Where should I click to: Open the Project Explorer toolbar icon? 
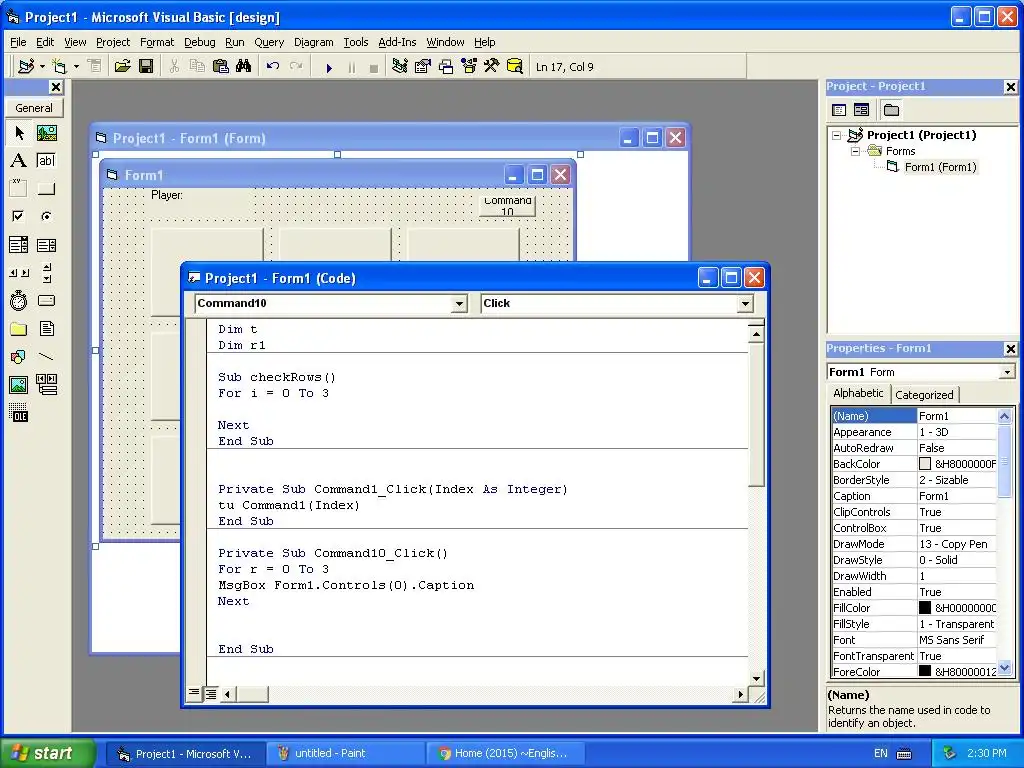400,66
